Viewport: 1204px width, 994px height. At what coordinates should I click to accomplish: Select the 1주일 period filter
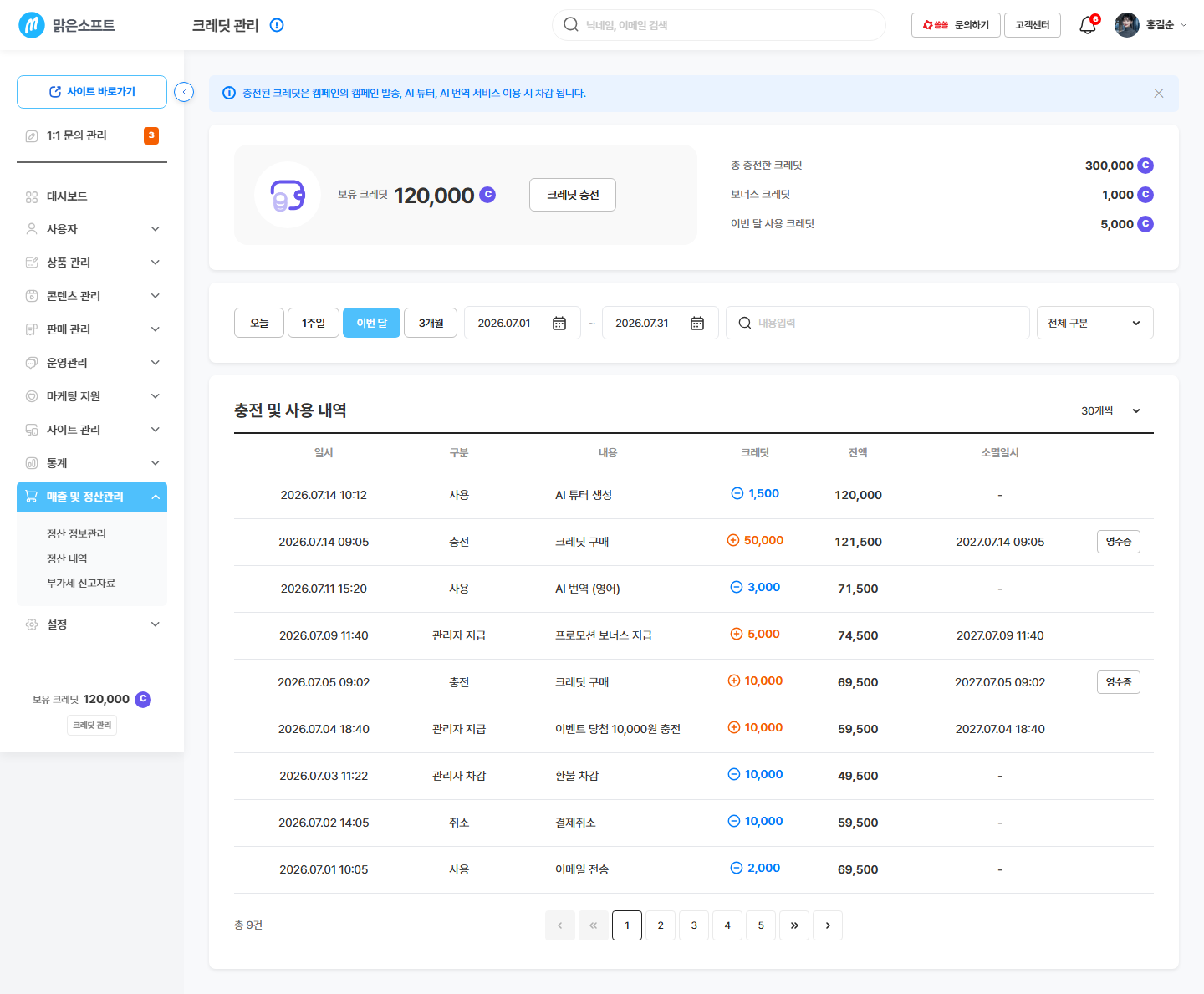314,323
